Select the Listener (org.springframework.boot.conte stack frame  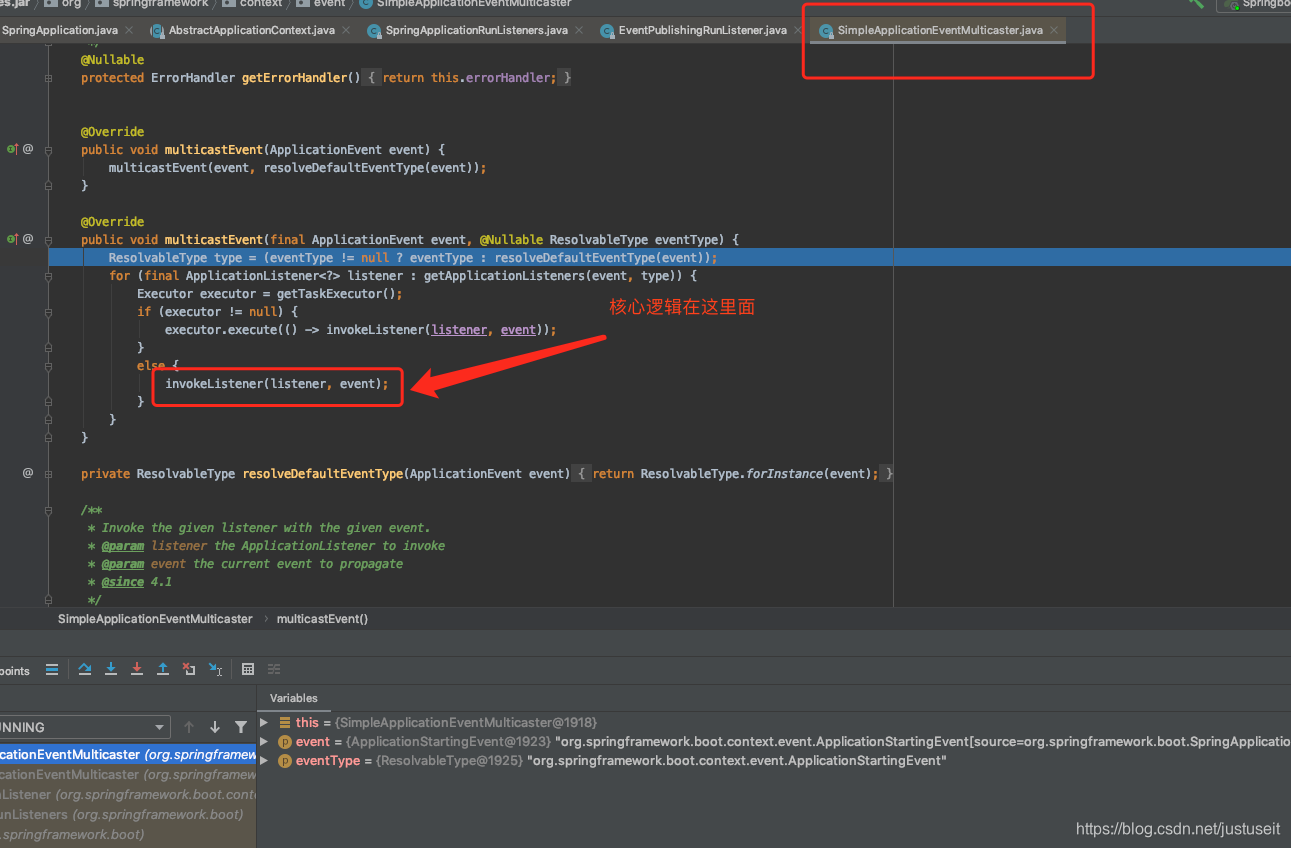click(128, 794)
